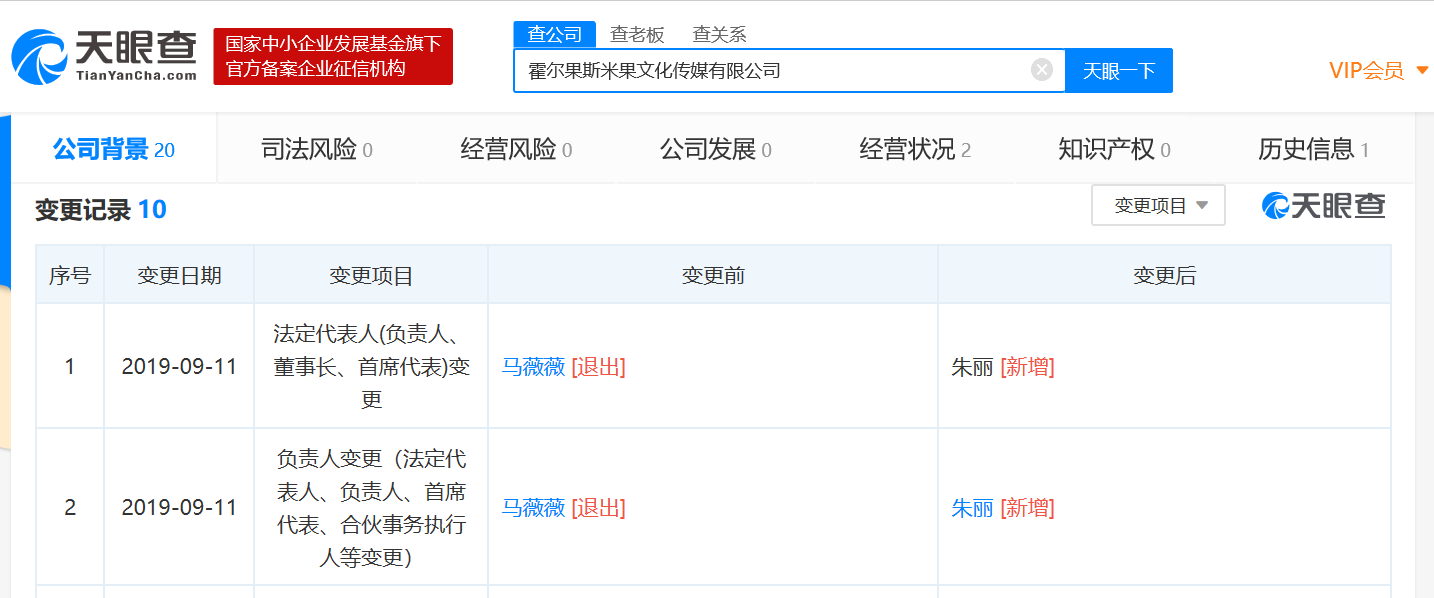Screen dimensions: 1434x598
Task: Open the 公司背景 tab
Action: click(x=114, y=150)
